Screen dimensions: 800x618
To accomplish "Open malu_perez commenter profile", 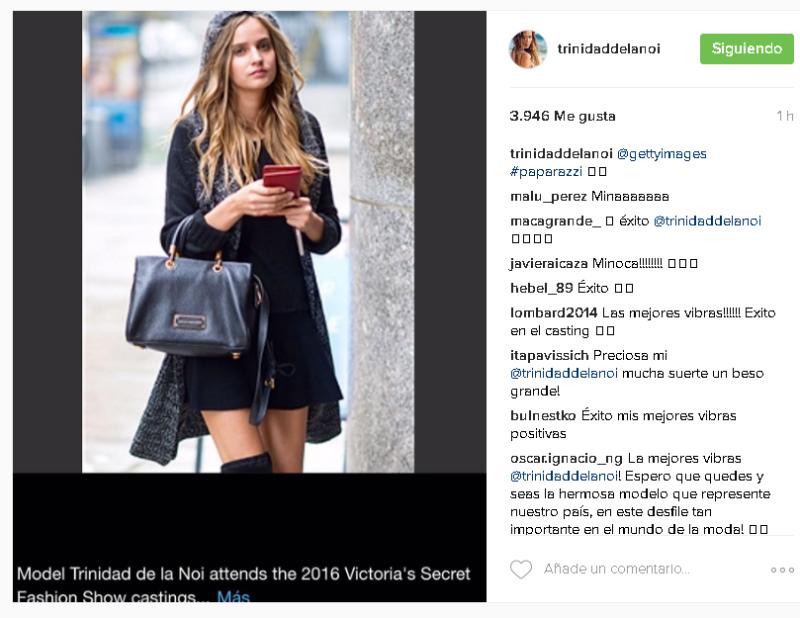I will coord(548,197).
